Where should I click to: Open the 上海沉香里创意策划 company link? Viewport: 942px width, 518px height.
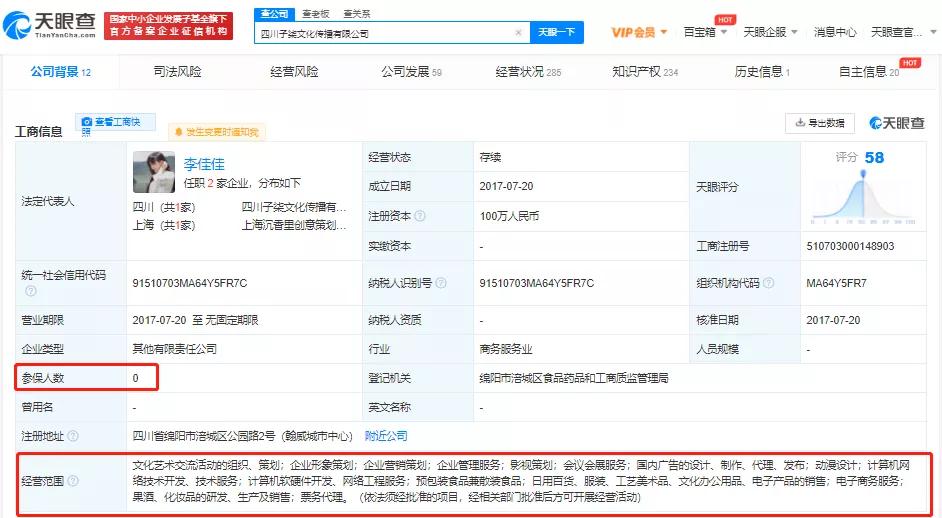coord(294,225)
